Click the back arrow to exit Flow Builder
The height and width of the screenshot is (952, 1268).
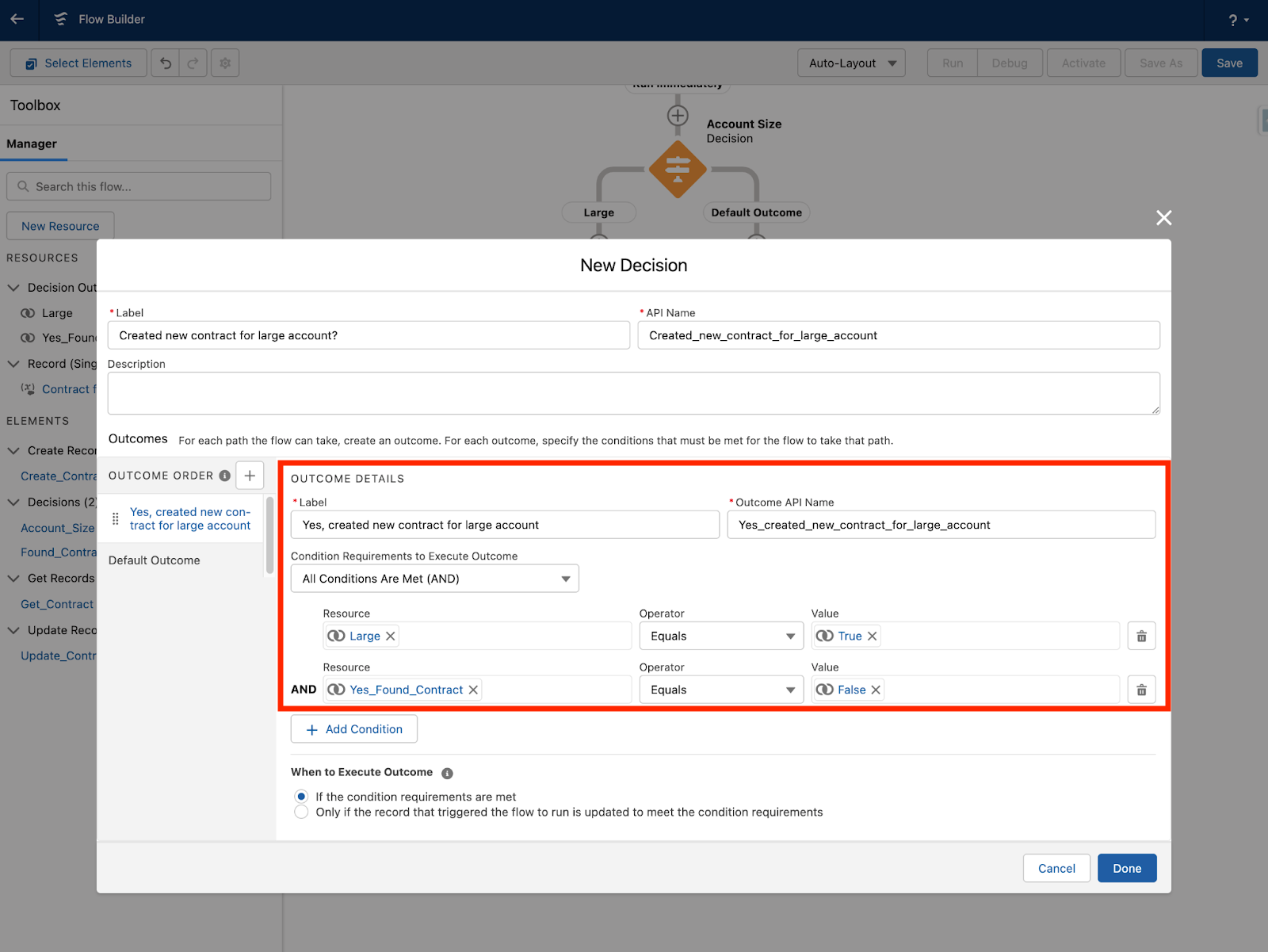coord(17,20)
